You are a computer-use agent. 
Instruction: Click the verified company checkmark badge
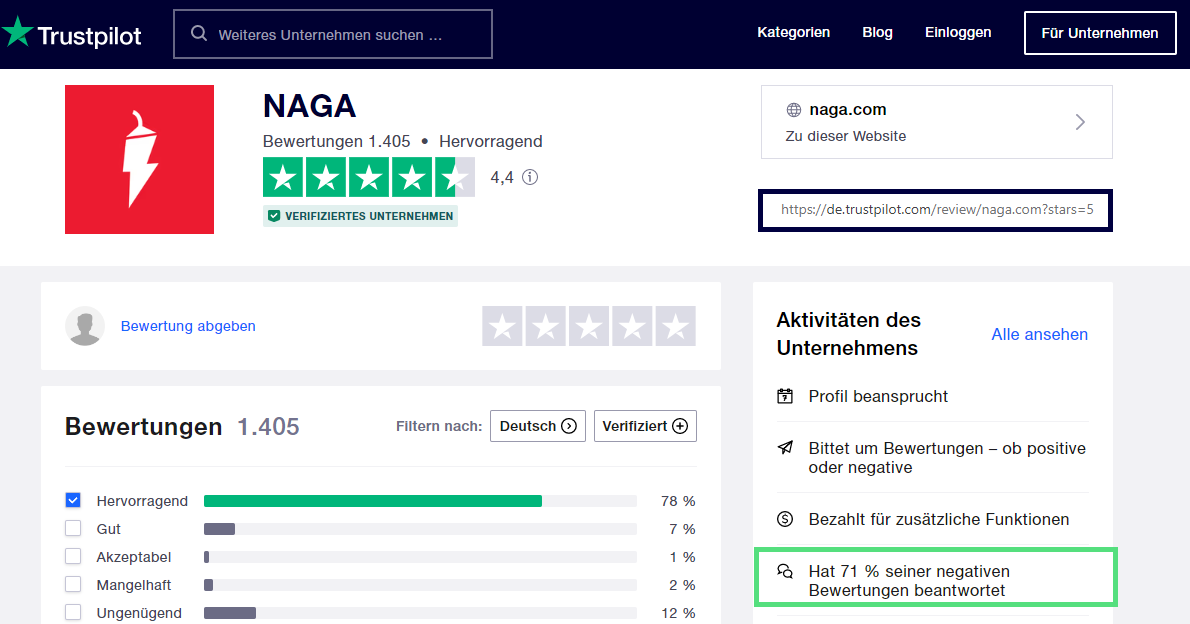273,215
